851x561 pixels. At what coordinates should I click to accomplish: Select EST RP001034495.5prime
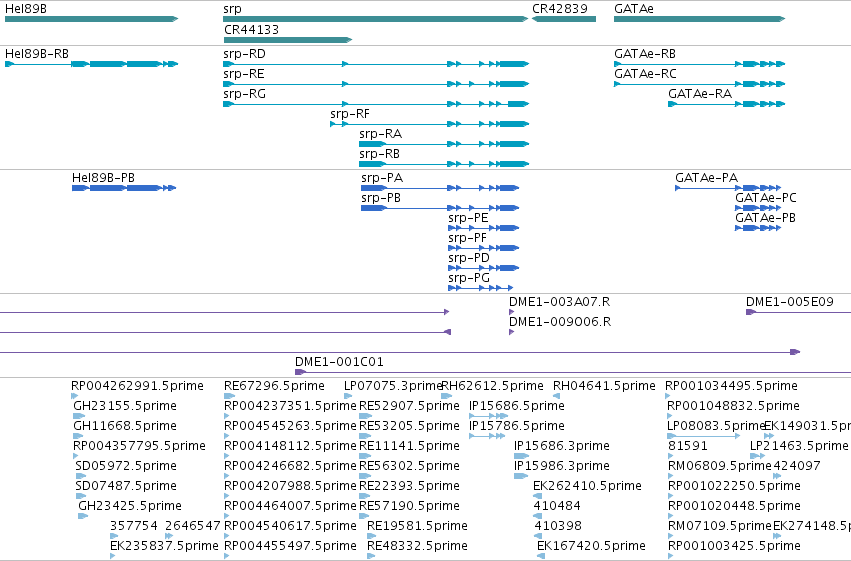pos(668,396)
